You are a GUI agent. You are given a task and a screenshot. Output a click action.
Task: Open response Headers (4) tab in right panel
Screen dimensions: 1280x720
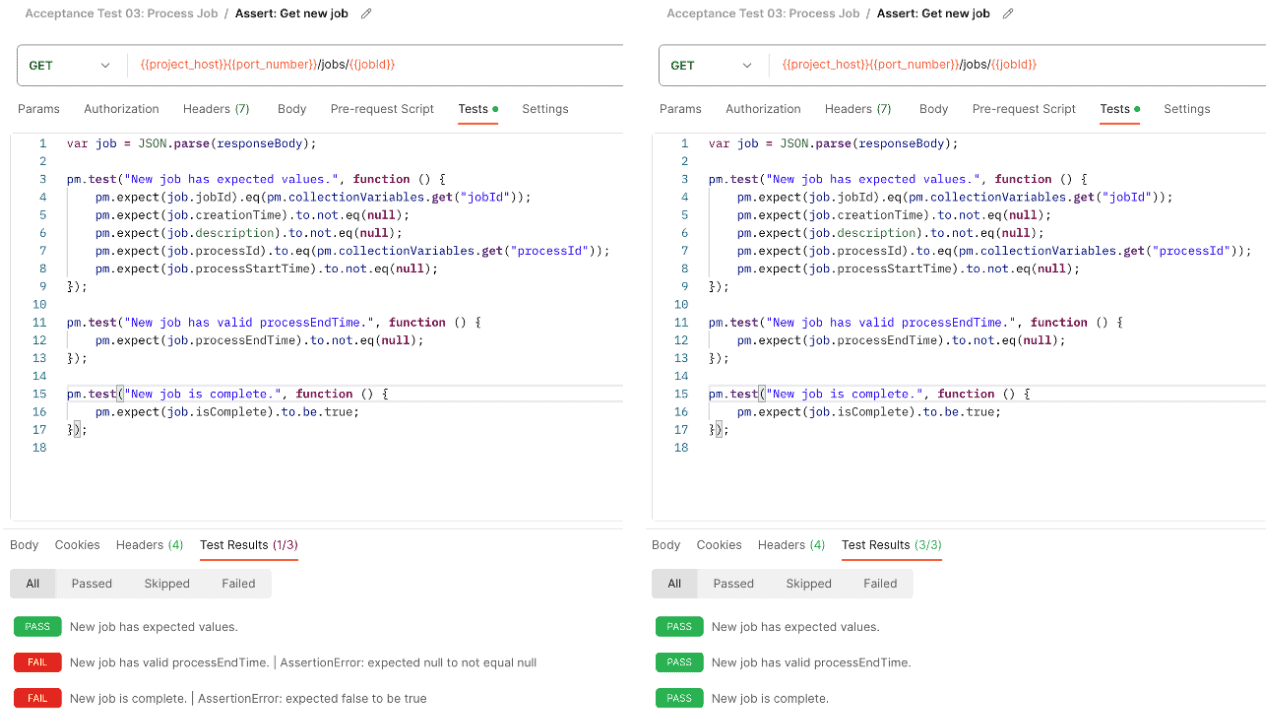[791, 545]
